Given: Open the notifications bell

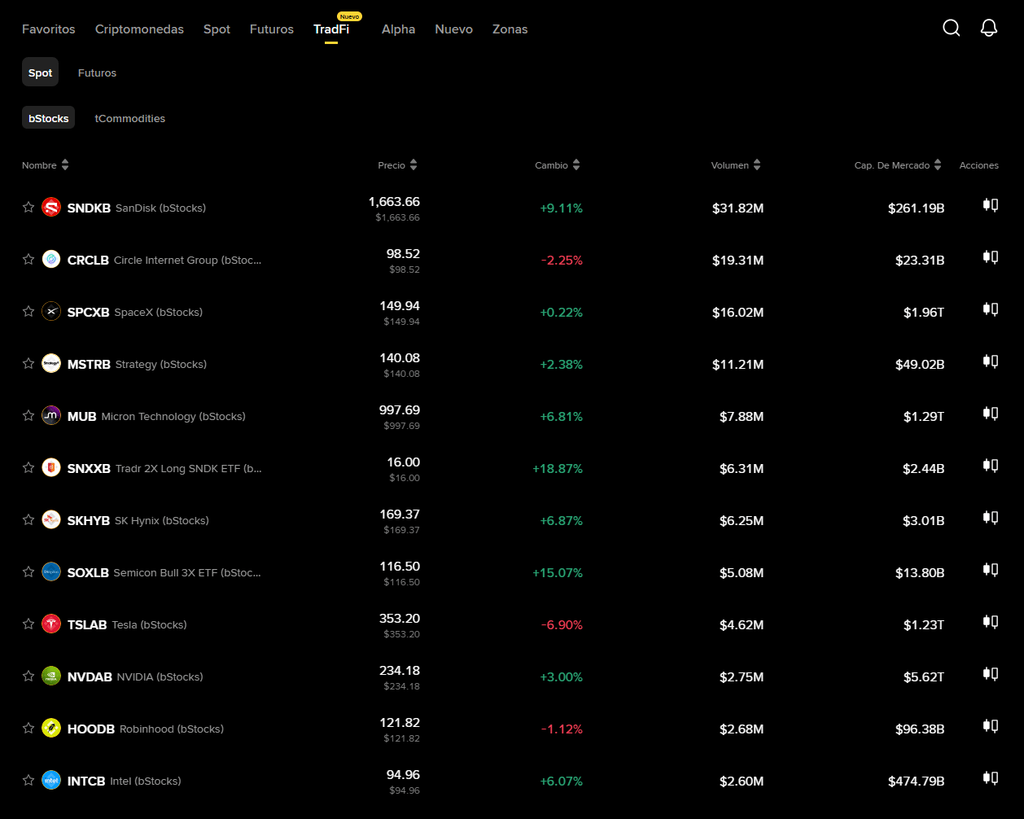Looking at the screenshot, I should point(989,27).
